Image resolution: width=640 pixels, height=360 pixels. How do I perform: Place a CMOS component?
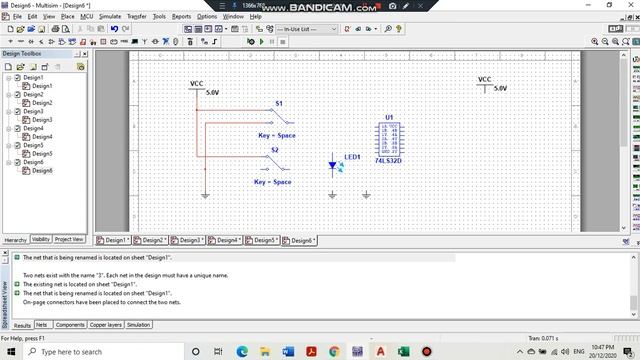coord(72,42)
